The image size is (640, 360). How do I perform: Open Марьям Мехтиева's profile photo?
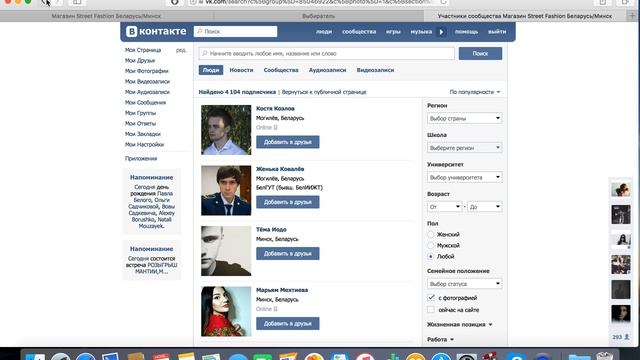(x=226, y=311)
